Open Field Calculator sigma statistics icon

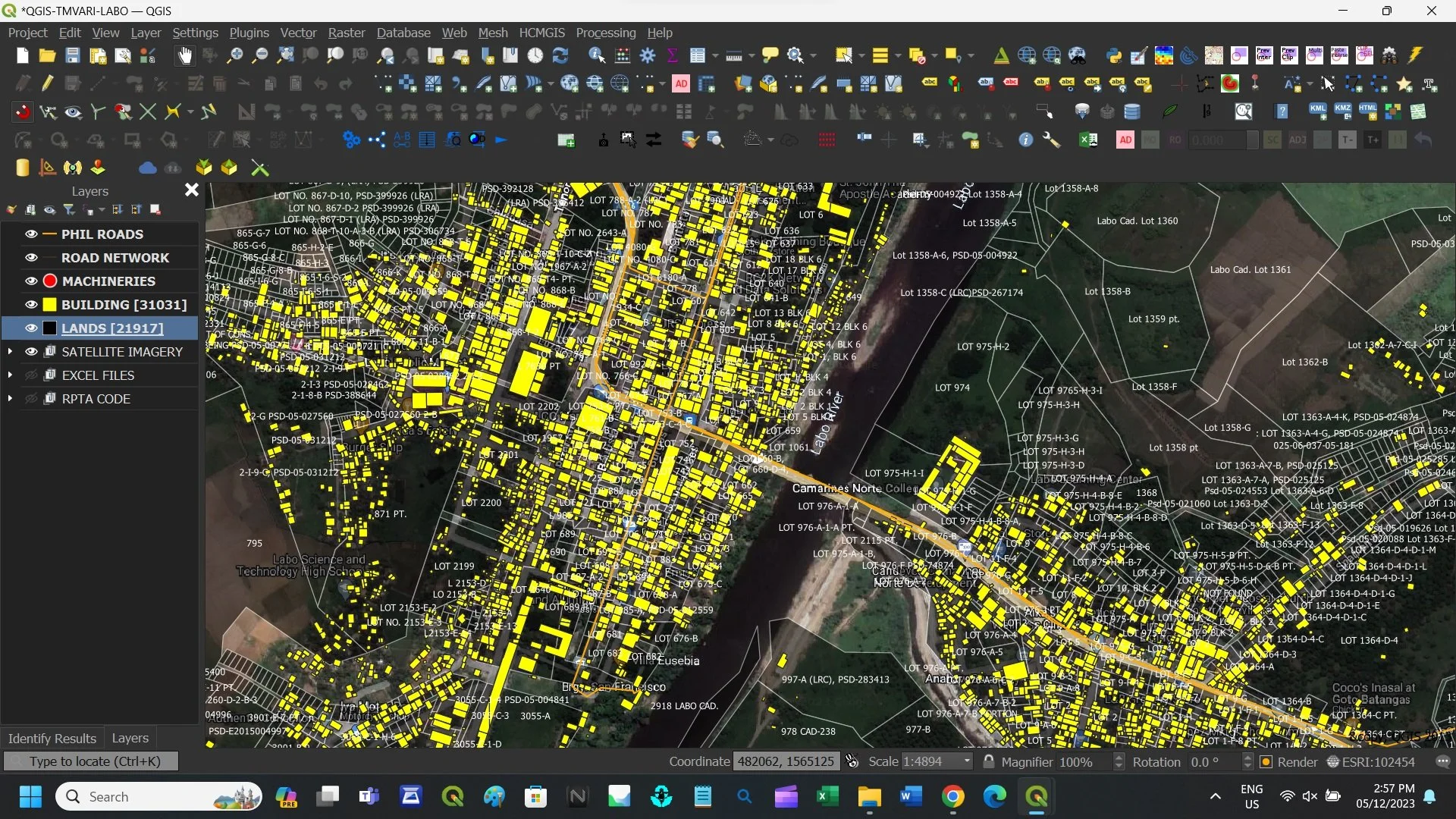point(672,55)
